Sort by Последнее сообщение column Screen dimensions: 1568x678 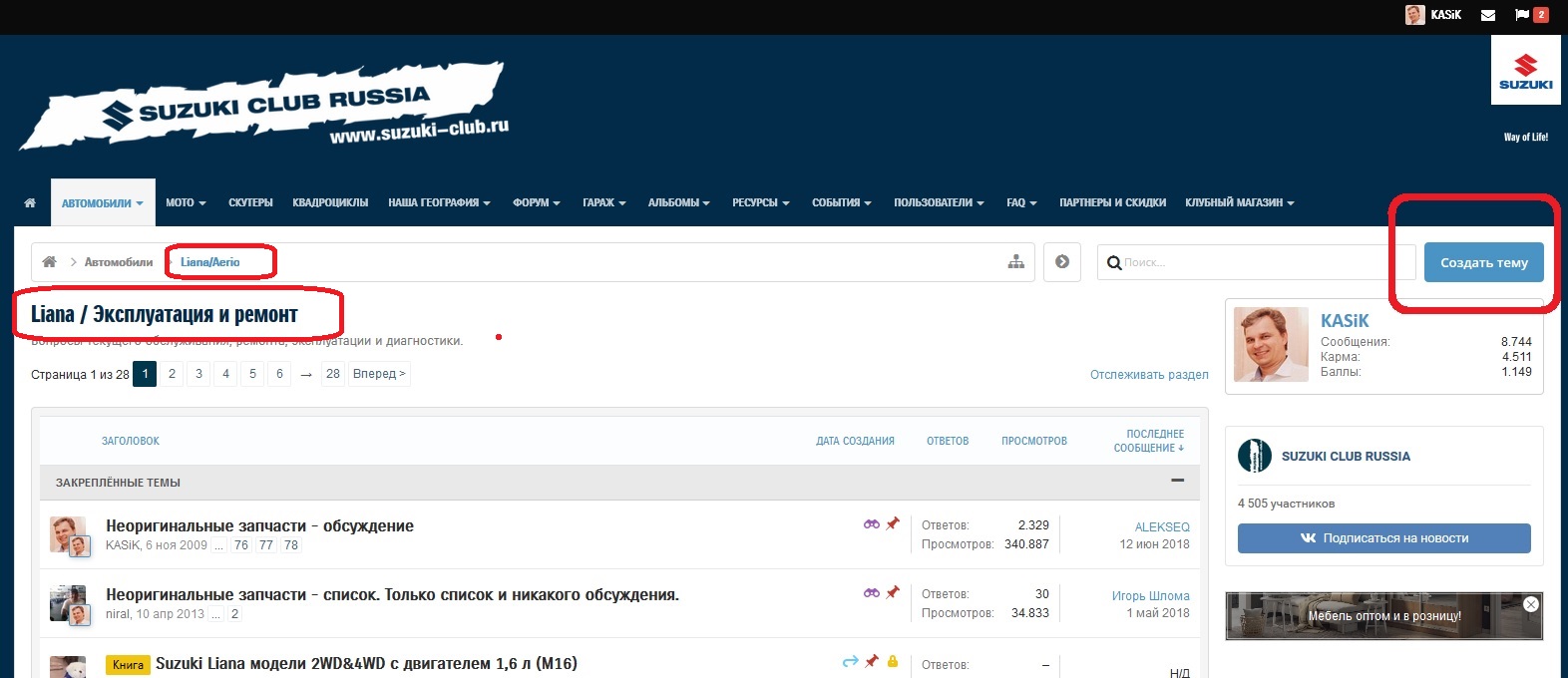click(x=1149, y=441)
